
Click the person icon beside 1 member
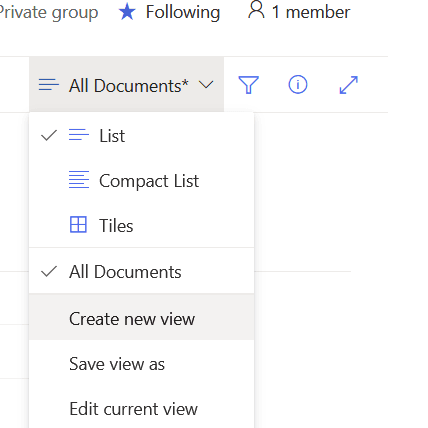click(256, 10)
